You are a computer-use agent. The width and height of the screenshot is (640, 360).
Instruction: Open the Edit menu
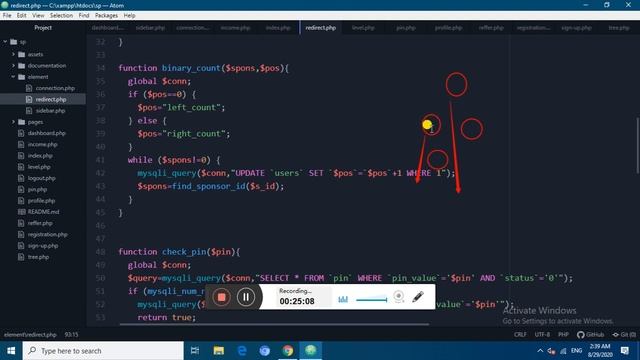22,16
